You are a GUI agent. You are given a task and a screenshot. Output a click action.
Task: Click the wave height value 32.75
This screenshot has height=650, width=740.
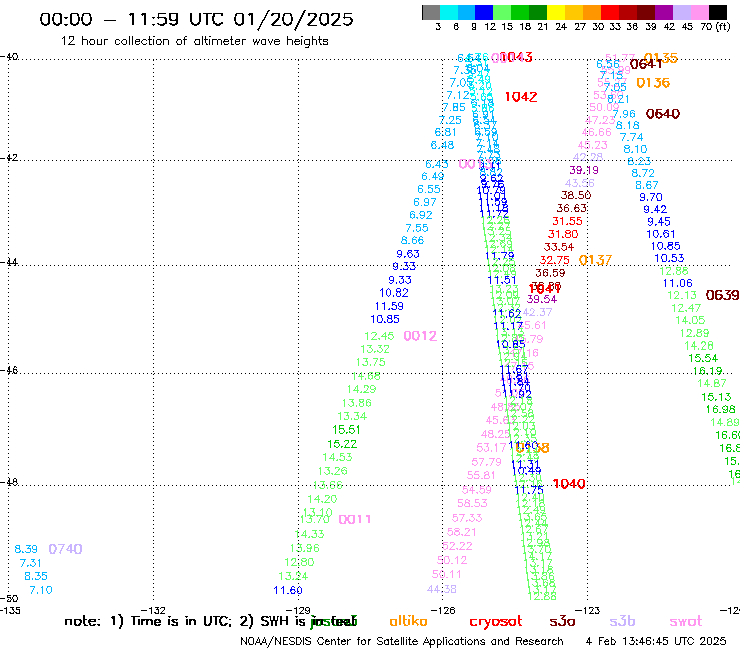point(555,261)
